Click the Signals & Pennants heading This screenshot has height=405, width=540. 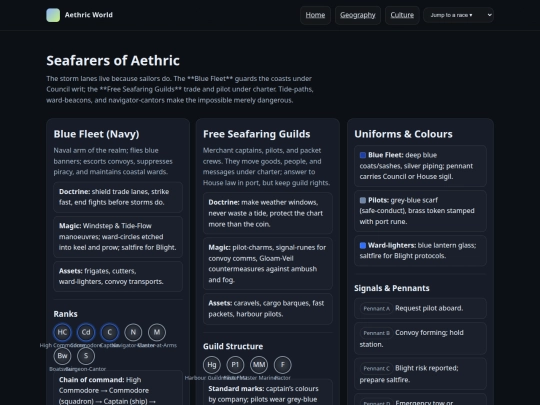pyautogui.click(x=392, y=288)
